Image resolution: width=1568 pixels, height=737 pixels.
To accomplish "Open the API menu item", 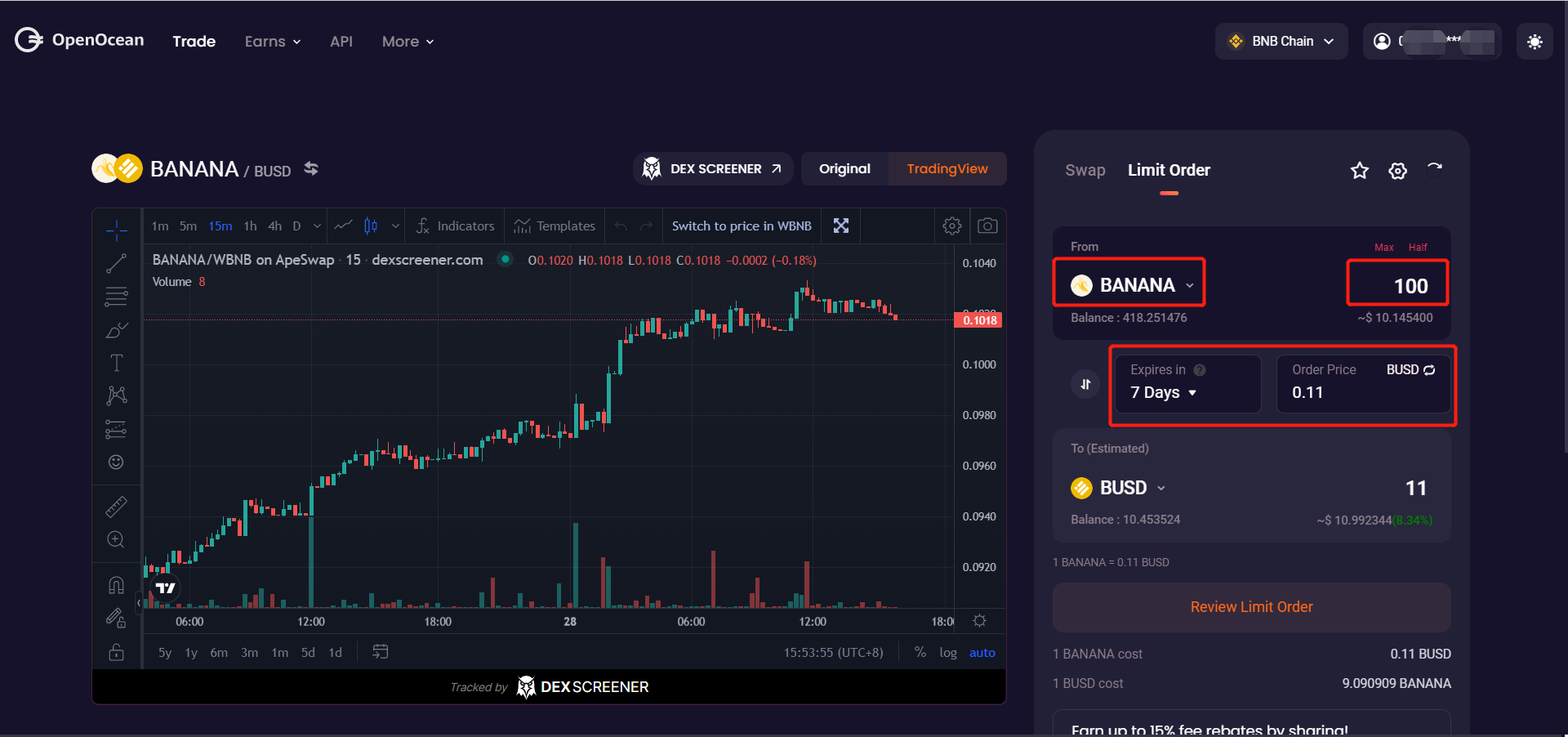I will [341, 42].
